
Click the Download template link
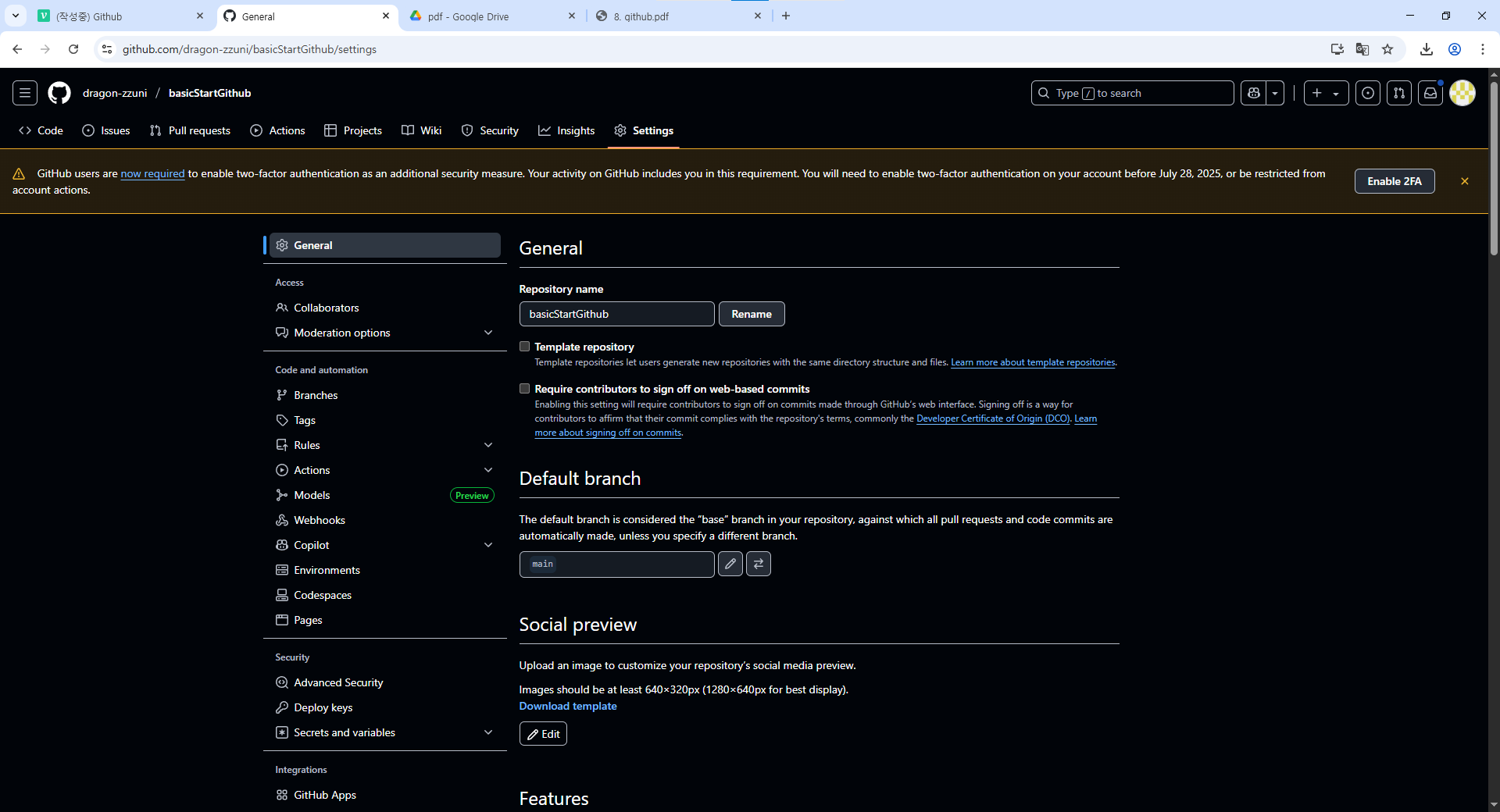tap(568, 706)
